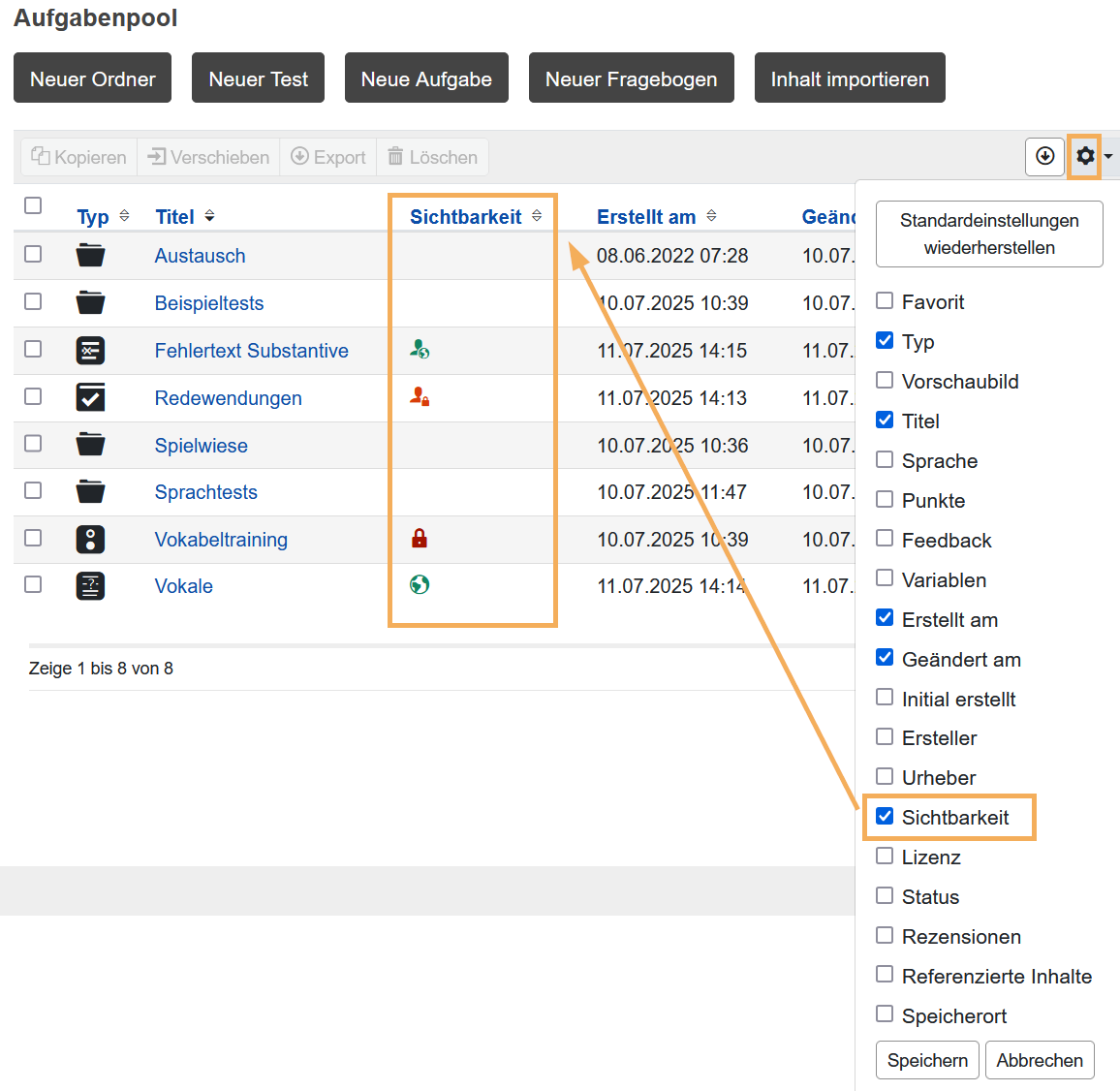Screen dimensions: 1120x1091
Task: Click the red lock visibility icon for Vokabeltraining
Action: point(420,539)
